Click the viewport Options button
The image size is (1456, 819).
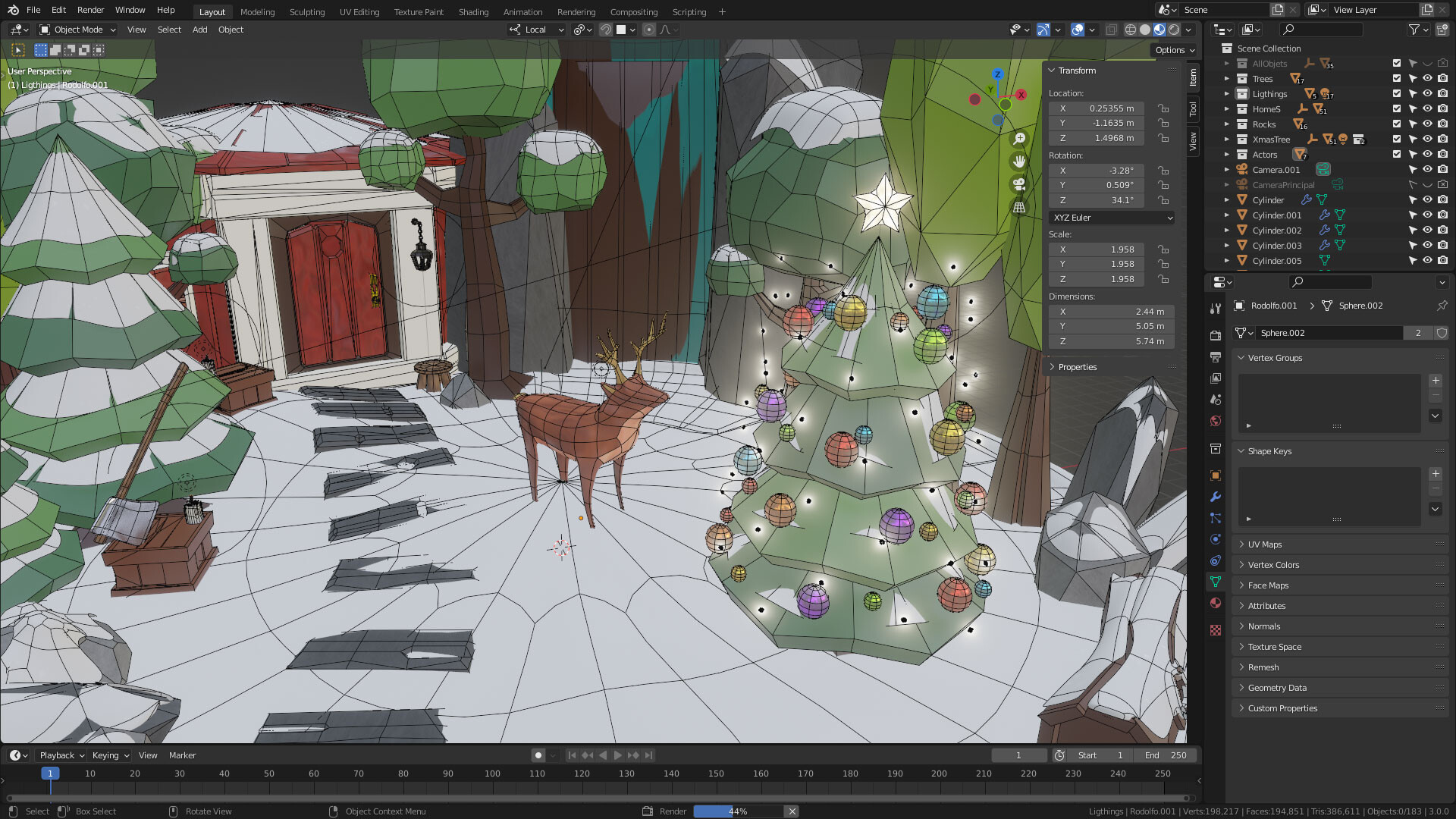click(x=1174, y=49)
